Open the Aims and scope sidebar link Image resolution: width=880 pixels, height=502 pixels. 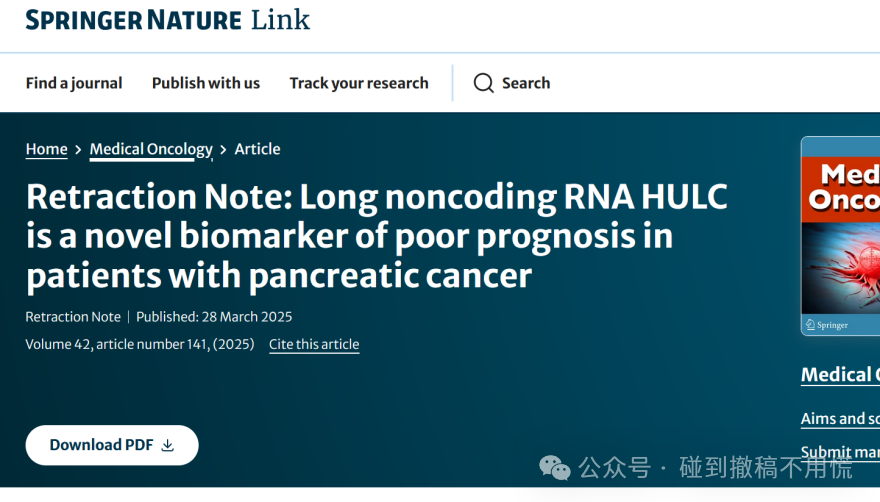pos(840,419)
